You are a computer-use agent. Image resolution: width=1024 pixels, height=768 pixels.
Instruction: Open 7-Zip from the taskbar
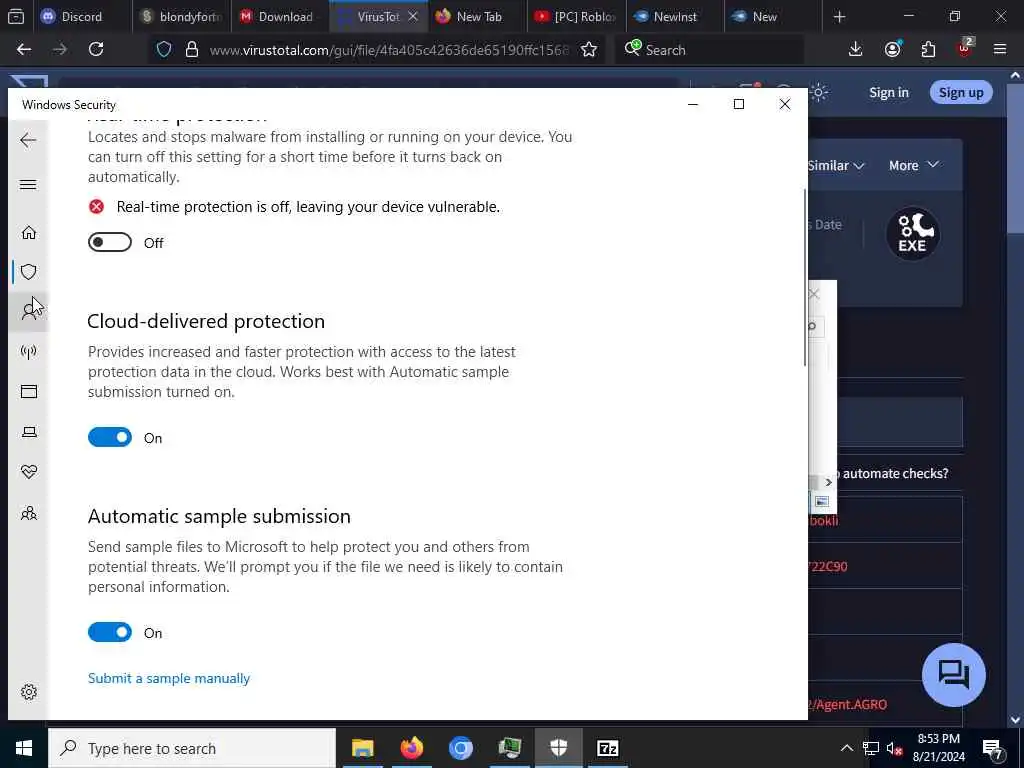pos(607,748)
